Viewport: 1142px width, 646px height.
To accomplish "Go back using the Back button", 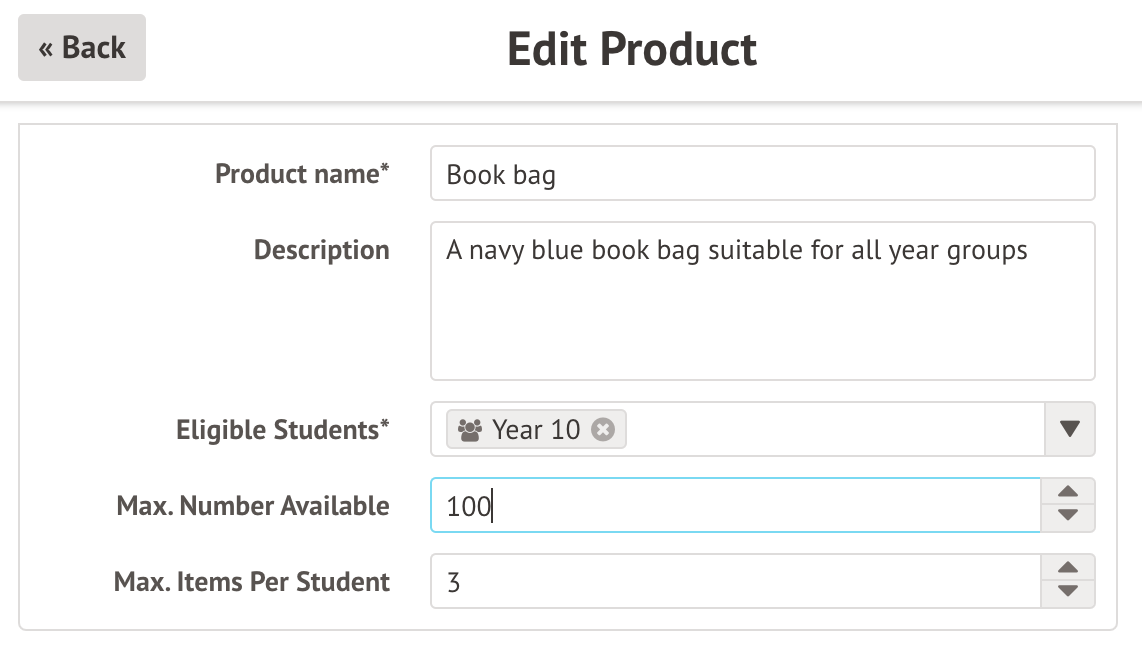I will click(x=82, y=48).
